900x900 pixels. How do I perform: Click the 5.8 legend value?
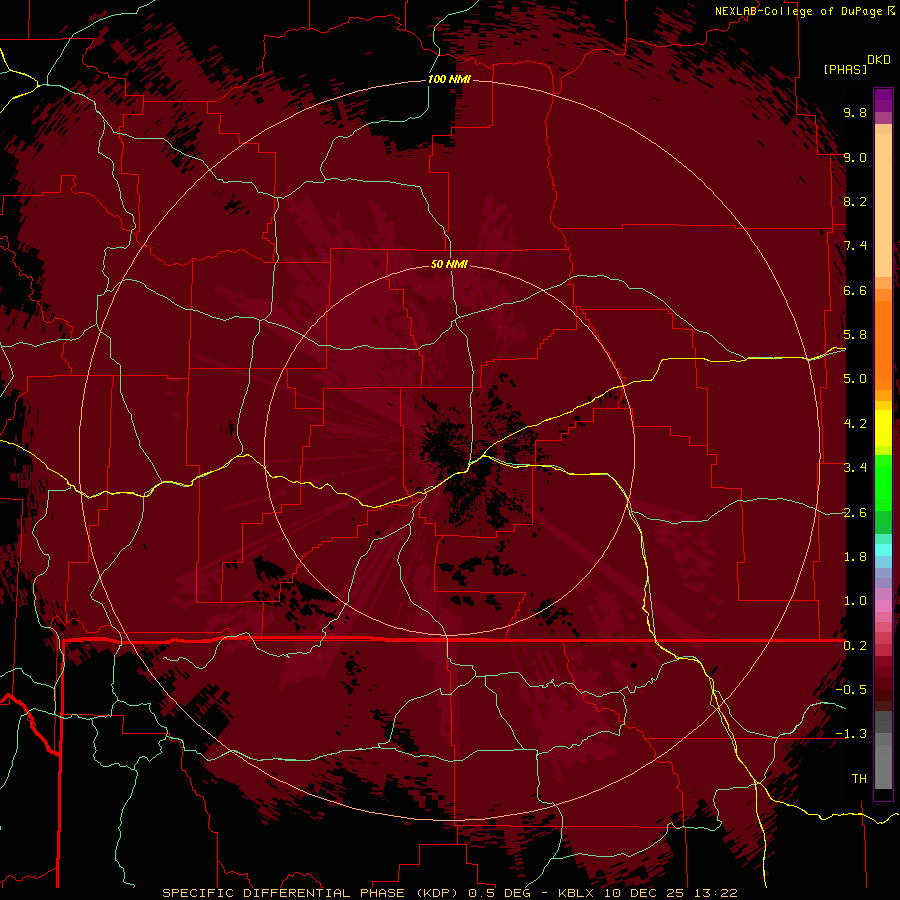pyautogui.click(x=855, y=335)
